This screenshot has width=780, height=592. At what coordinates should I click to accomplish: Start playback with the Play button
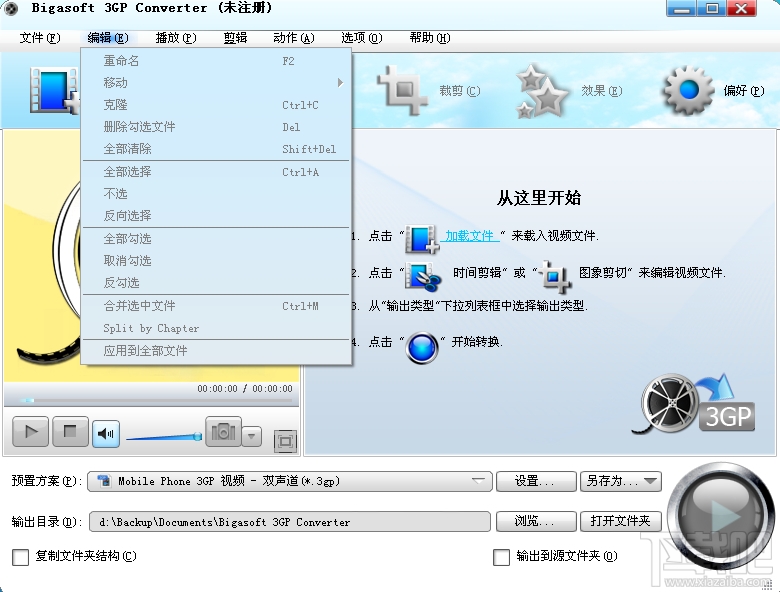[31, 432]
